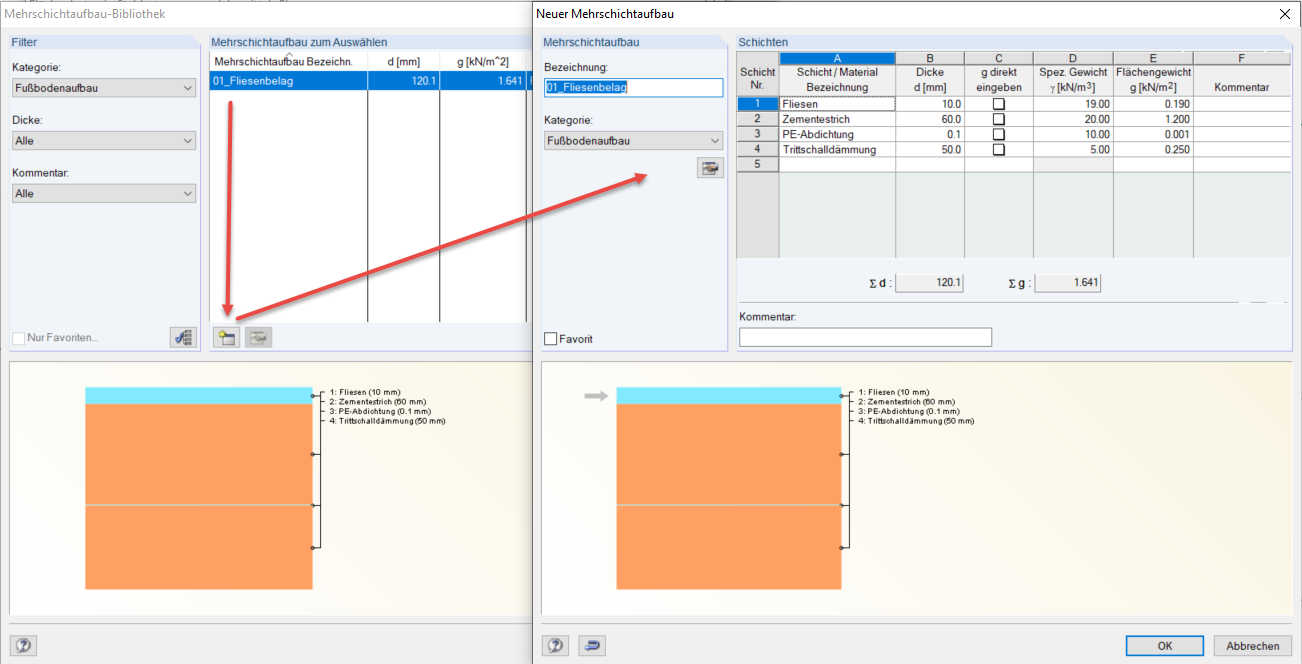Image resolution: width=1302 pixels, height=664 pixels.
Task: Open help in the Neuer Mehrschichtaufbau dialog
Action: [x=555, y=645]
